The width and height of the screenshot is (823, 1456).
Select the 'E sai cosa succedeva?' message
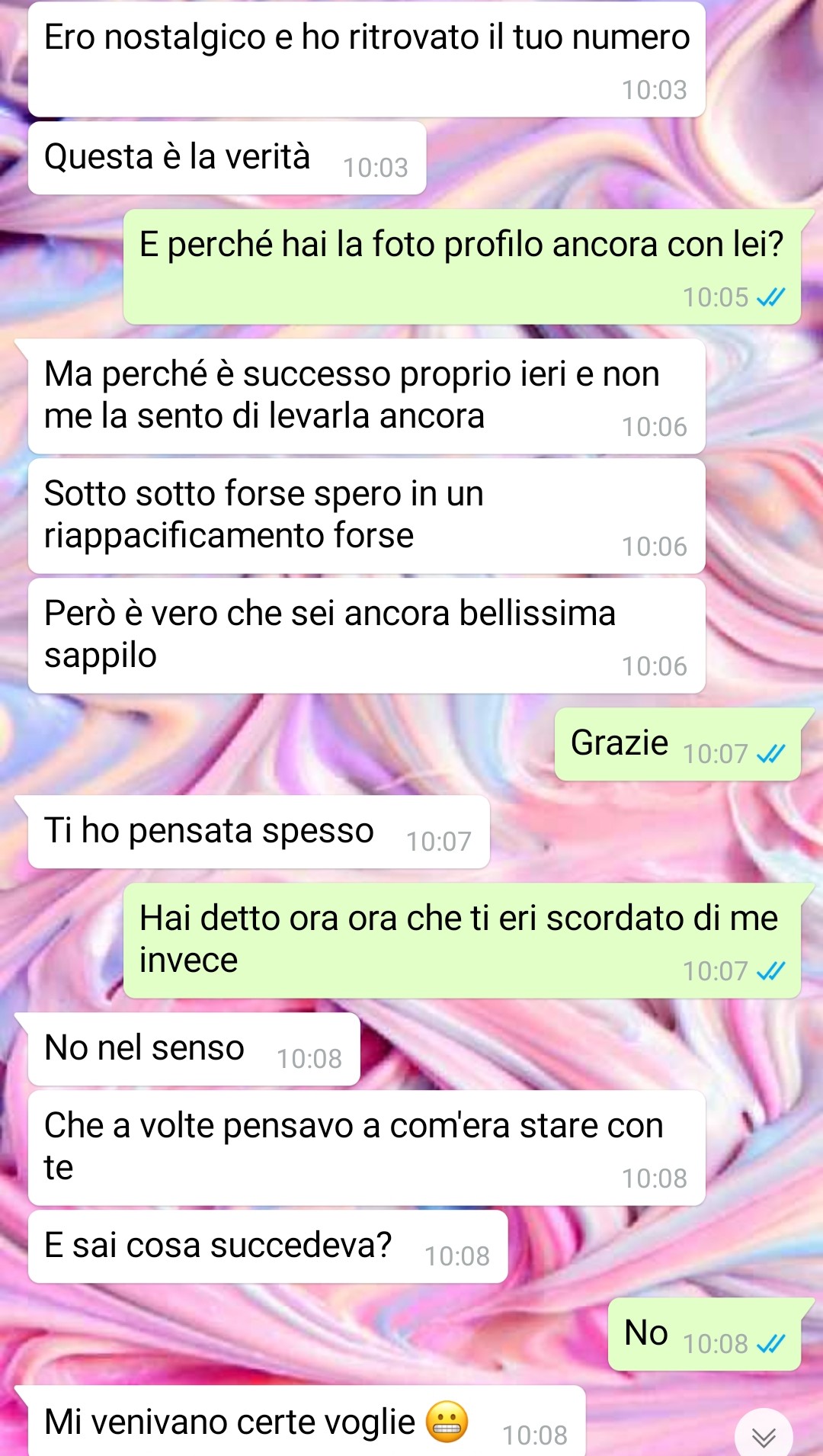[x=268, y=1246]
